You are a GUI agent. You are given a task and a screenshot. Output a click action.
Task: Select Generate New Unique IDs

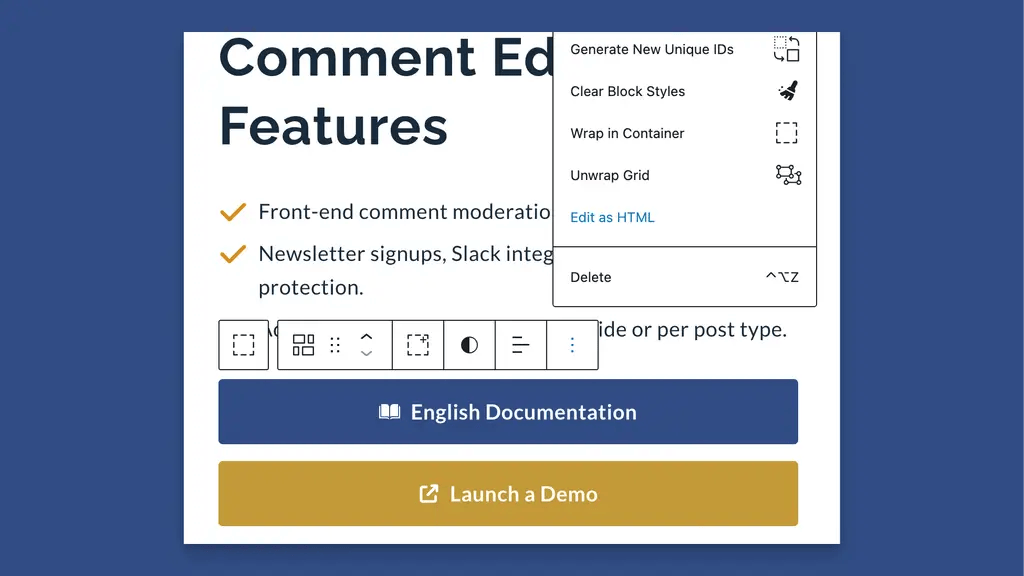650,48
